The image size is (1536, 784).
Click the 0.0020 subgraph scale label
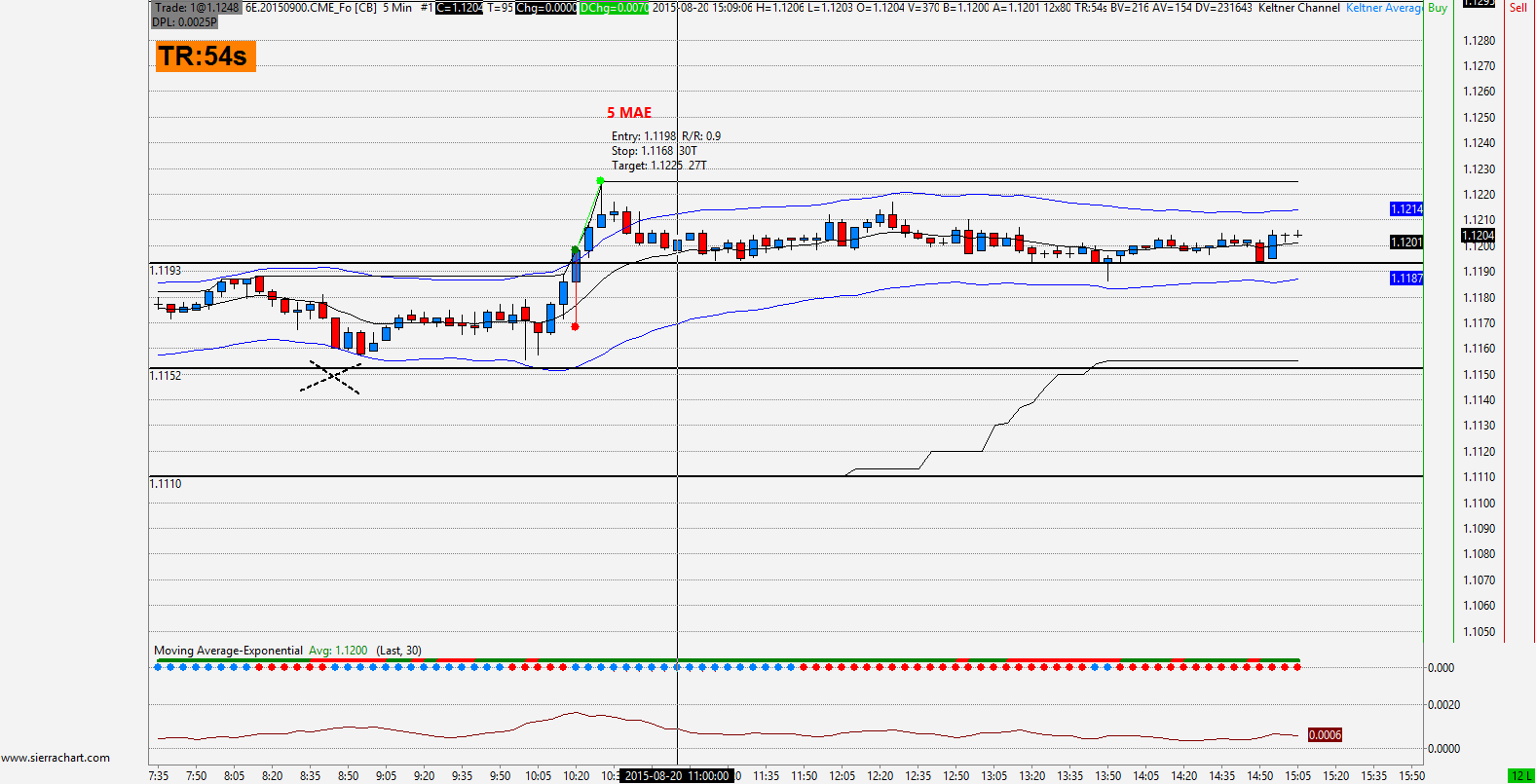tap(1443, 705)
